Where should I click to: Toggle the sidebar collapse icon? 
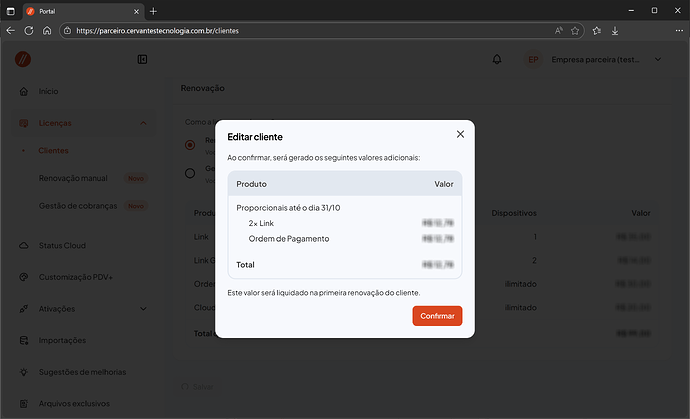(x=143, y=60)
